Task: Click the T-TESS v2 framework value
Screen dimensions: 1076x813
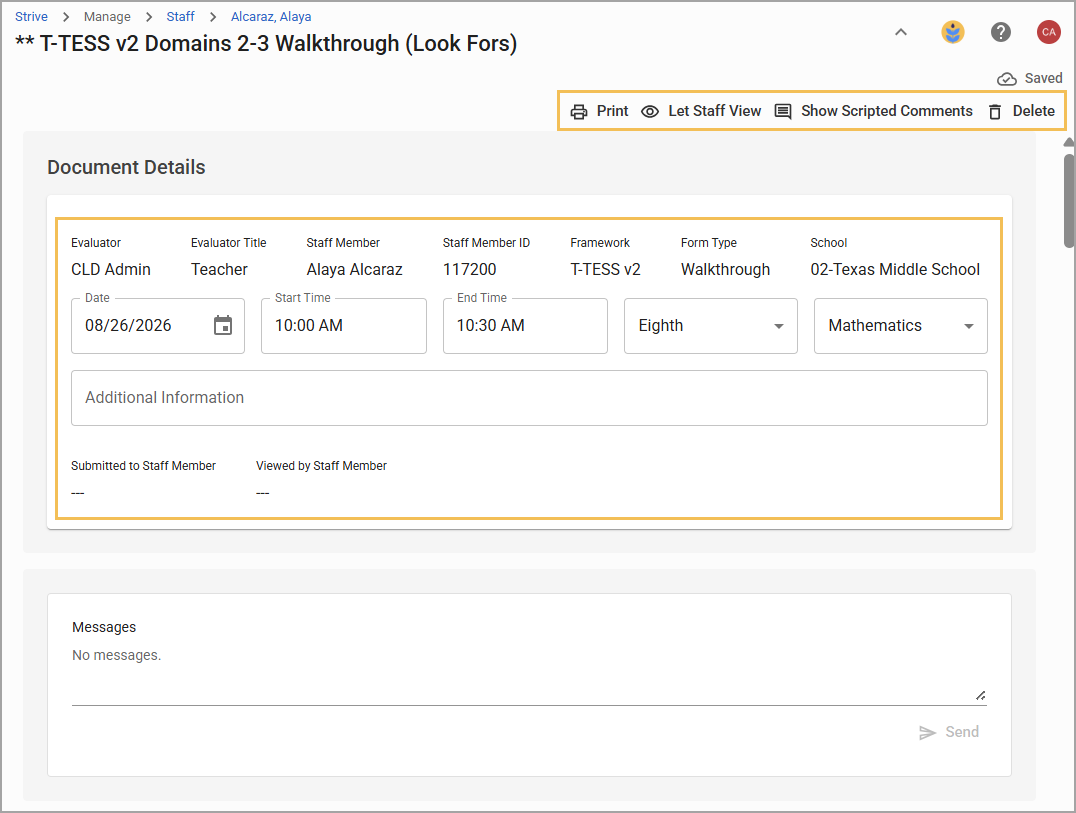Action: 605,270
